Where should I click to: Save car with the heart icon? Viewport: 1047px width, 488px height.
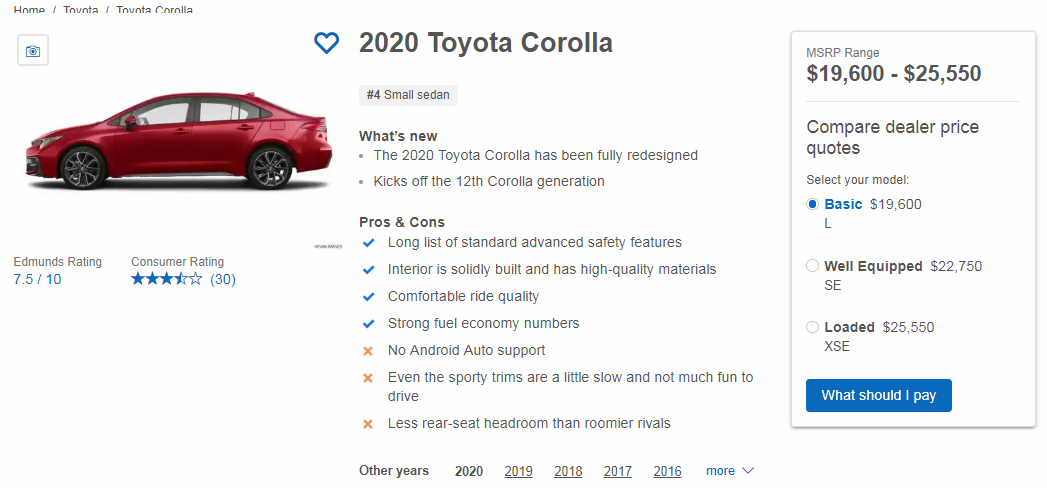click(x=327, y=44)
